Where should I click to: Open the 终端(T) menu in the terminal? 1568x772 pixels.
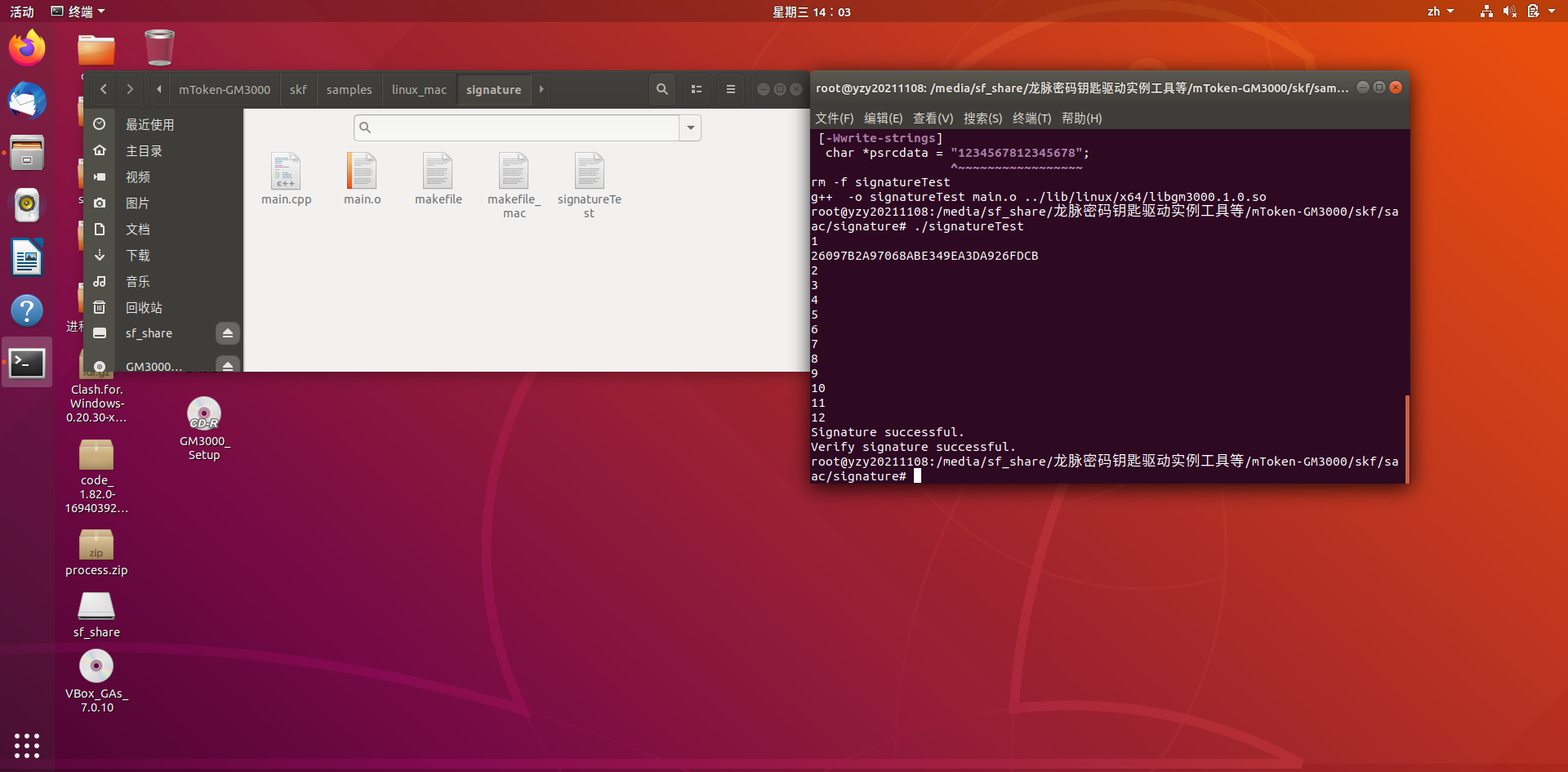click(x=1031, y=118)
